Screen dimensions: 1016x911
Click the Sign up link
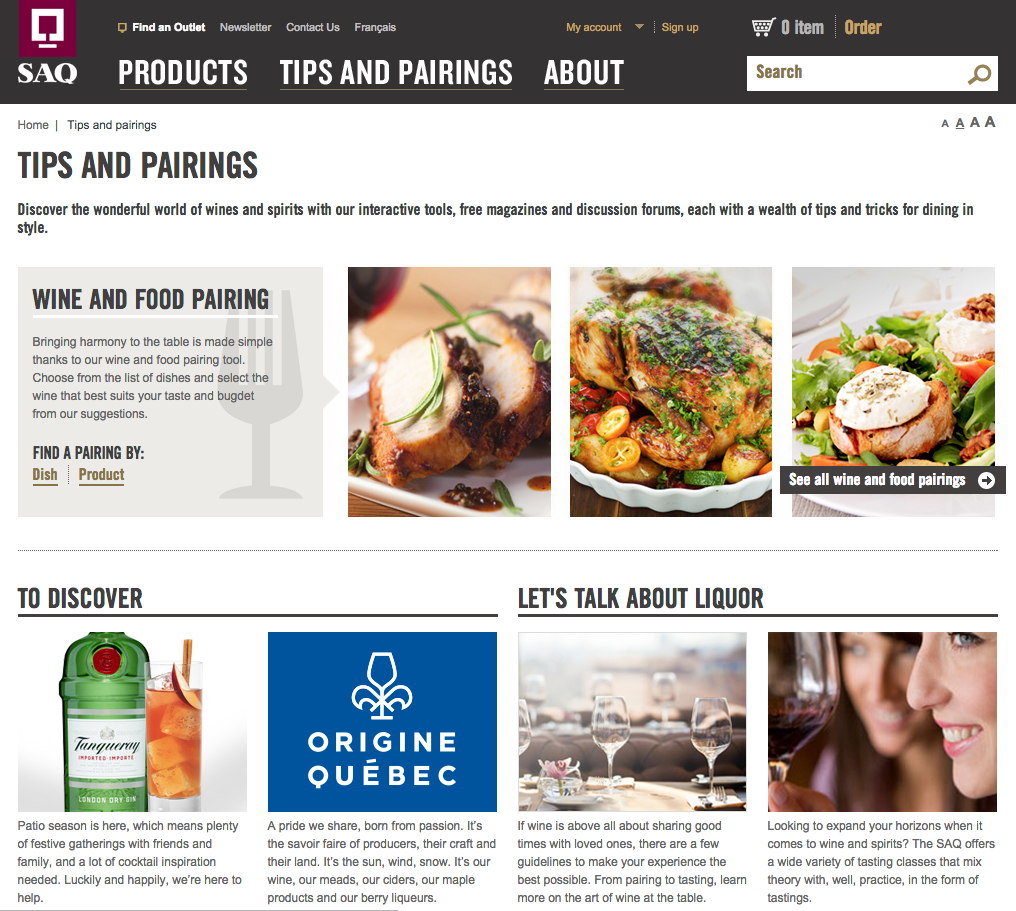pos(680,27)
